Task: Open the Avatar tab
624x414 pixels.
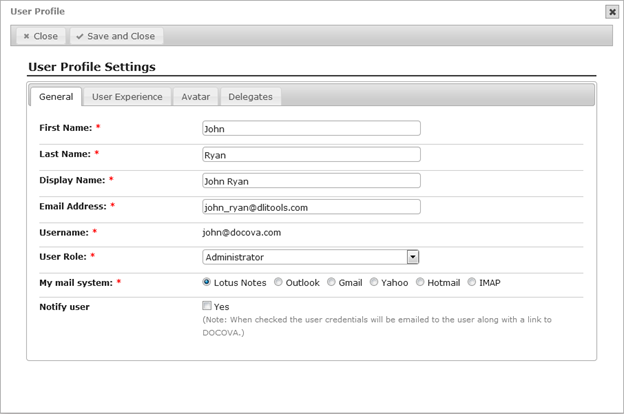Action: [195, 97]
